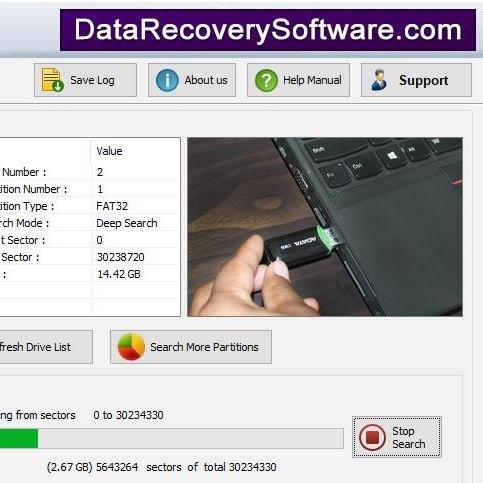The image size is (483, 483).
Task: Click the Support person icon
Action: coord(379,80)
